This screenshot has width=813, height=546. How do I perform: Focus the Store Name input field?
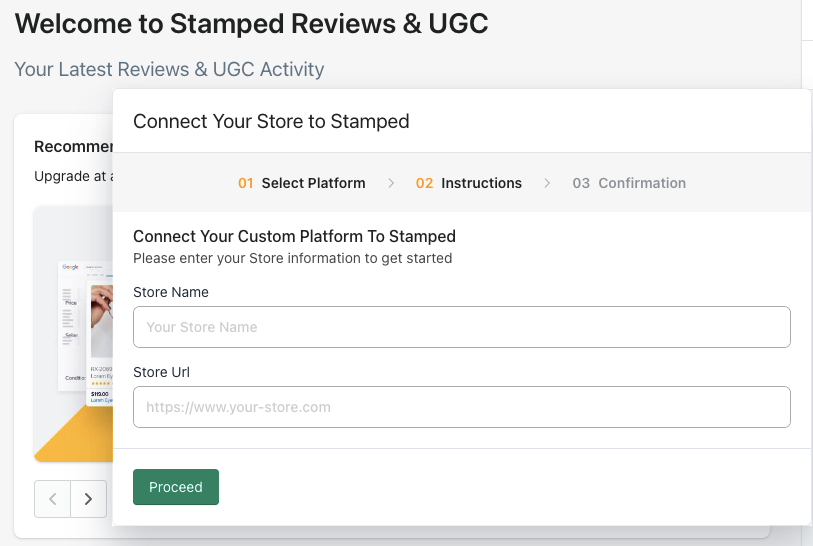461,327
